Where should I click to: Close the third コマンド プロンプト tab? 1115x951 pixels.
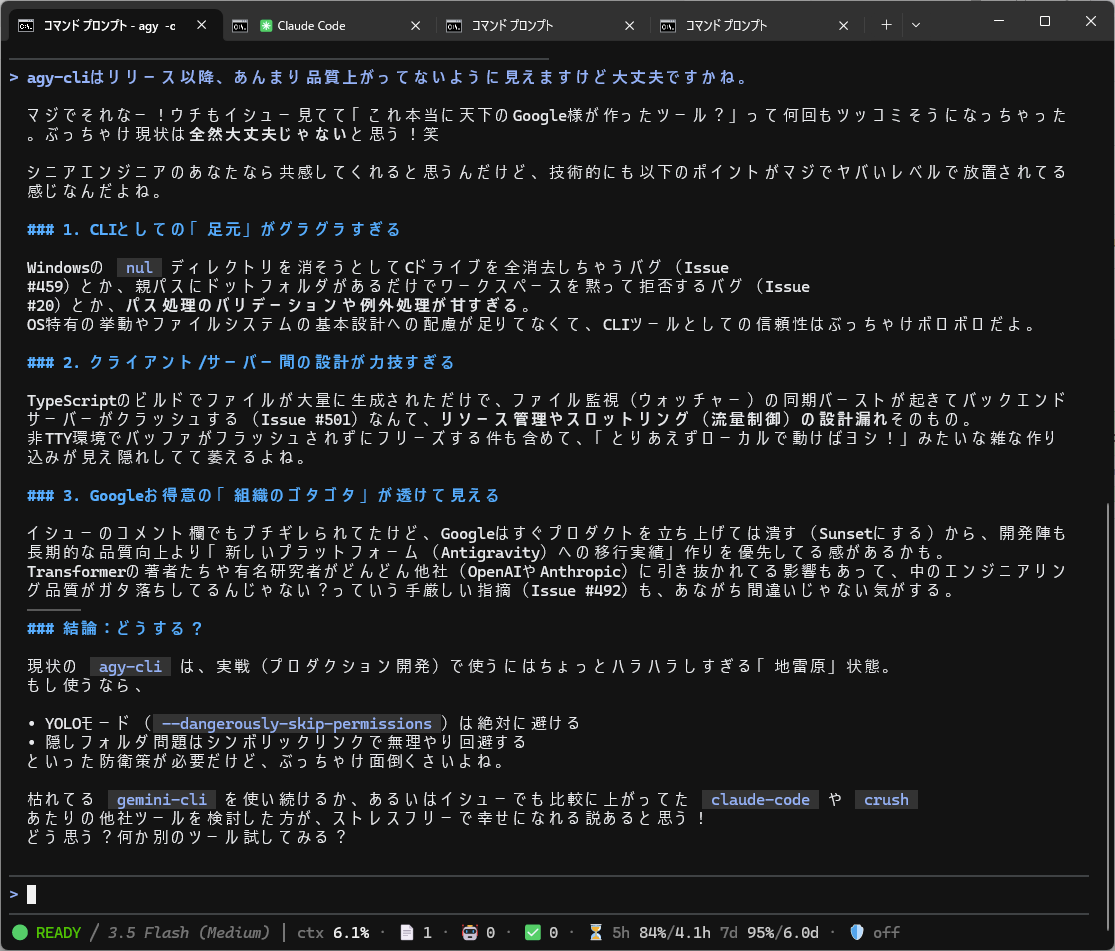pos(629,26)
